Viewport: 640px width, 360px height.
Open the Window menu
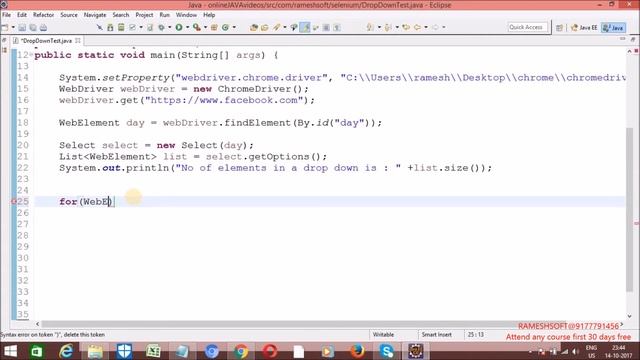tap(186, 15)
